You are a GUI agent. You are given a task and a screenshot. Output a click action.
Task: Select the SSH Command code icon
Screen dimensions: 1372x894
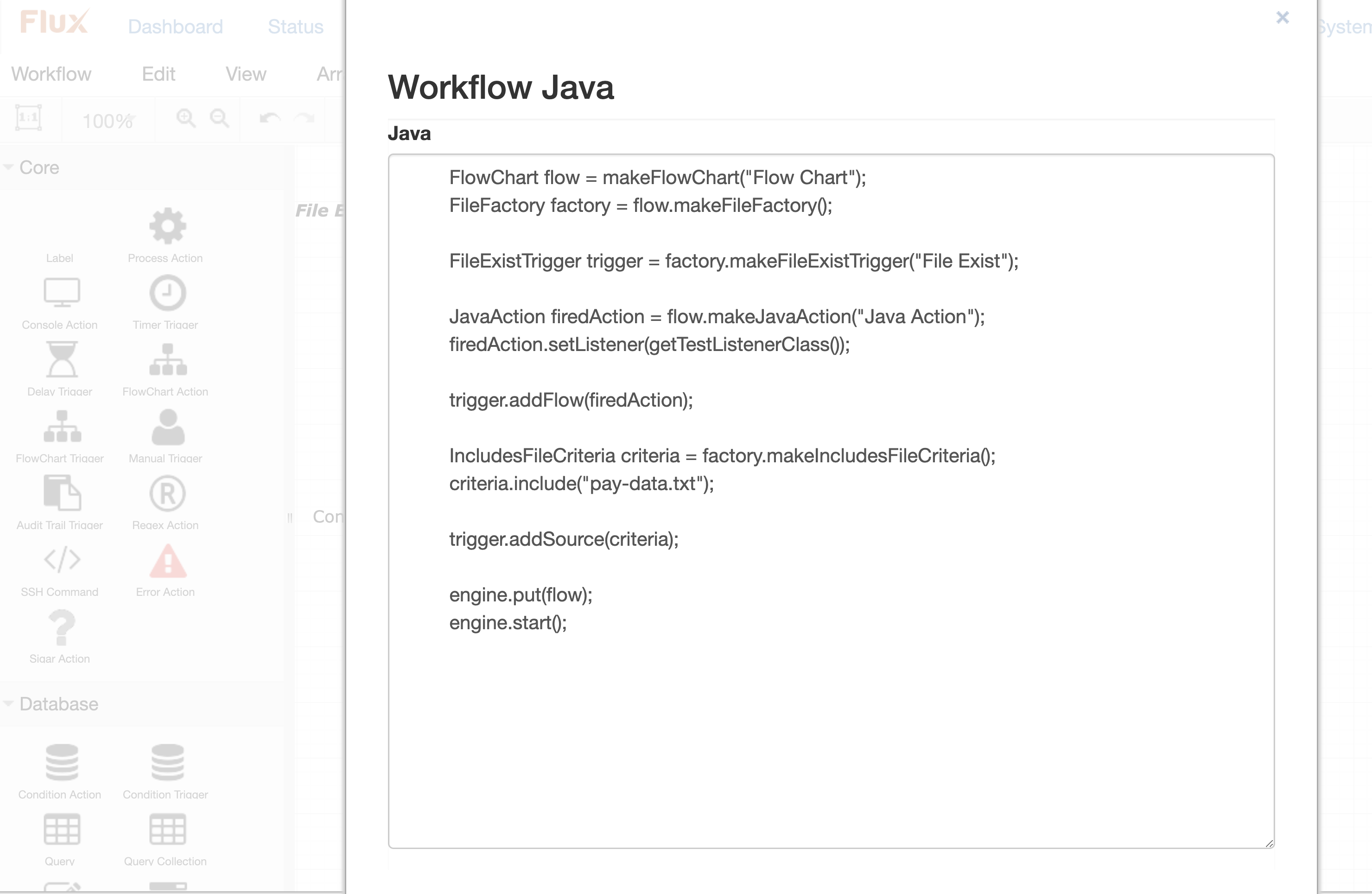[62, 560]
